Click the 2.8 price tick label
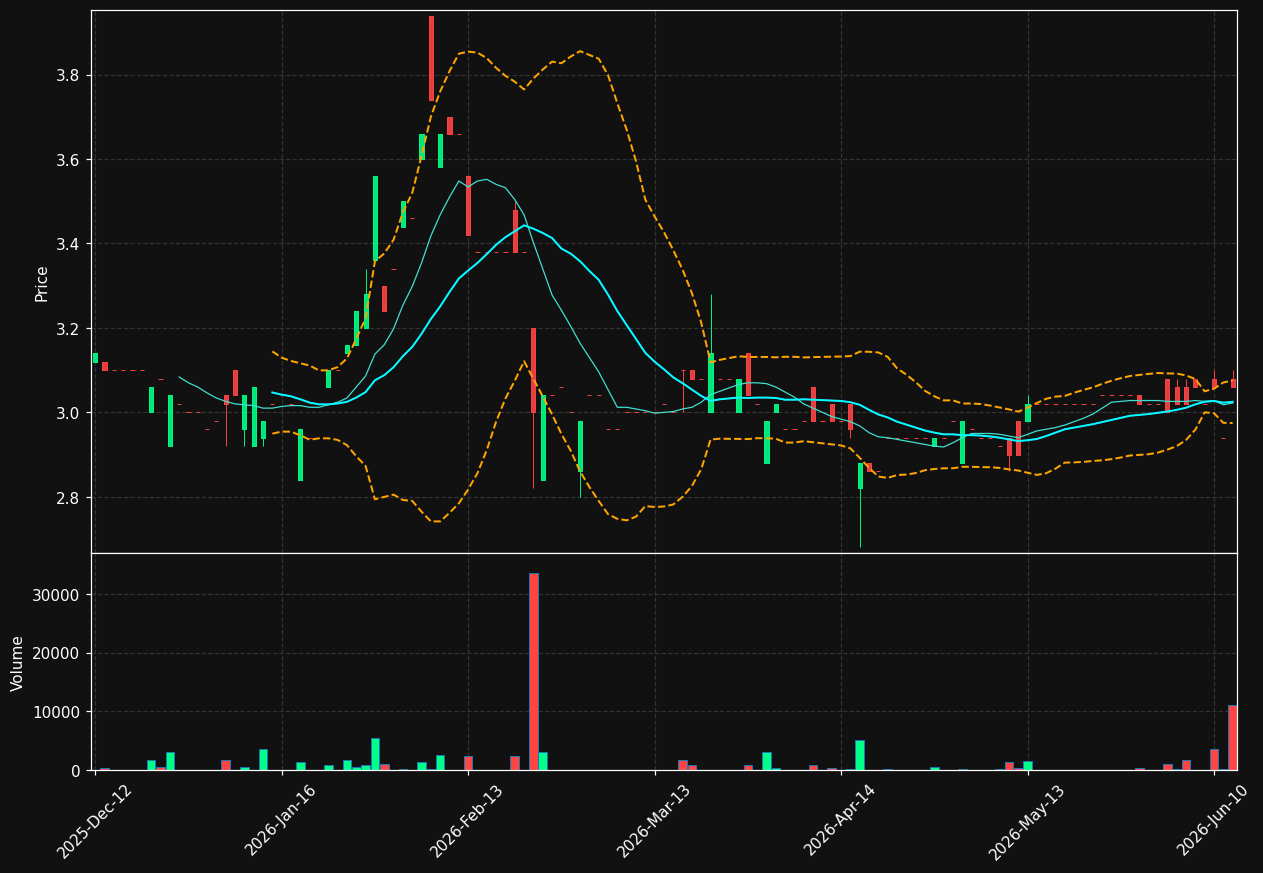This screenshot has width=1263, height=873. coord(68,498)
